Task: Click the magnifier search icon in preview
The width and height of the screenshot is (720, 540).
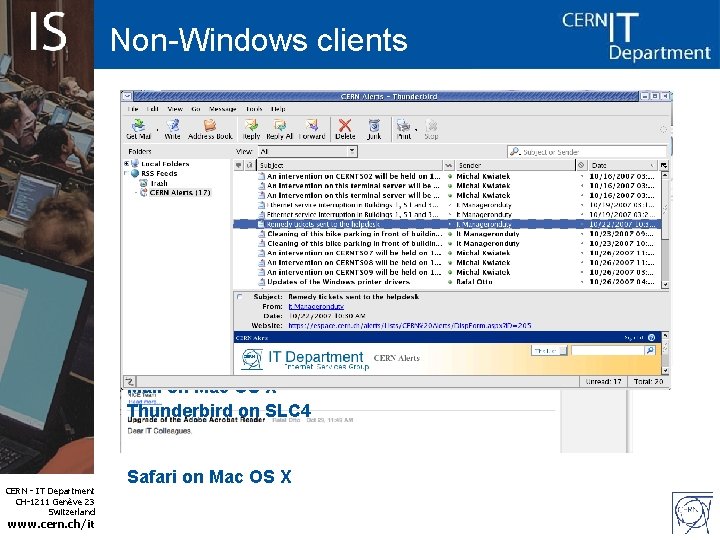Action: coord(650,351)
